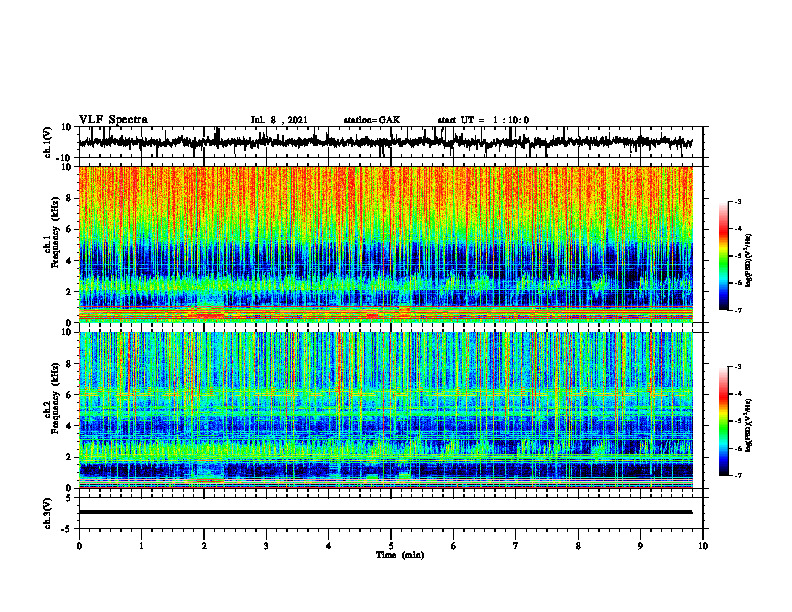Screen dimensions: 792x612
Task: Click time axis tick label "9"
Action: point(640,546)
